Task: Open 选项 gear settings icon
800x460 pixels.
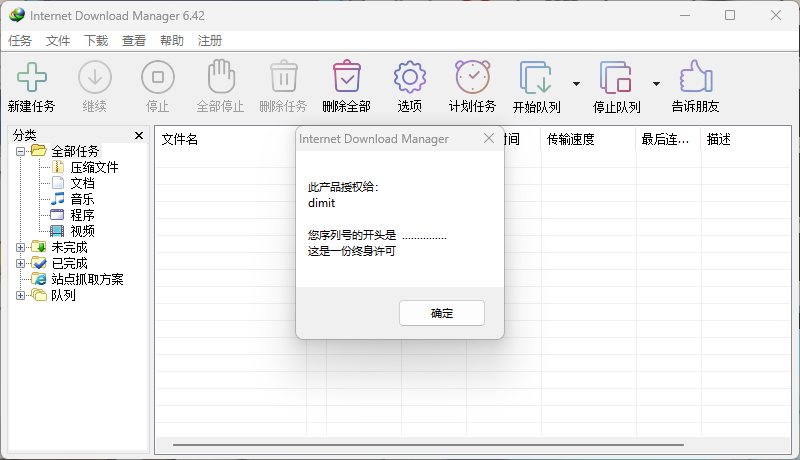Action: pos(410,78)
